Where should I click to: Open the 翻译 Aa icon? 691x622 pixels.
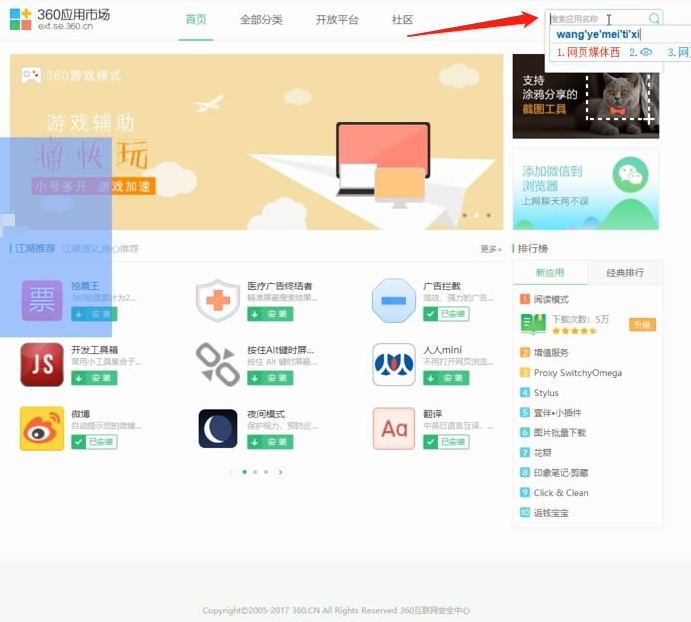(394, 428)
